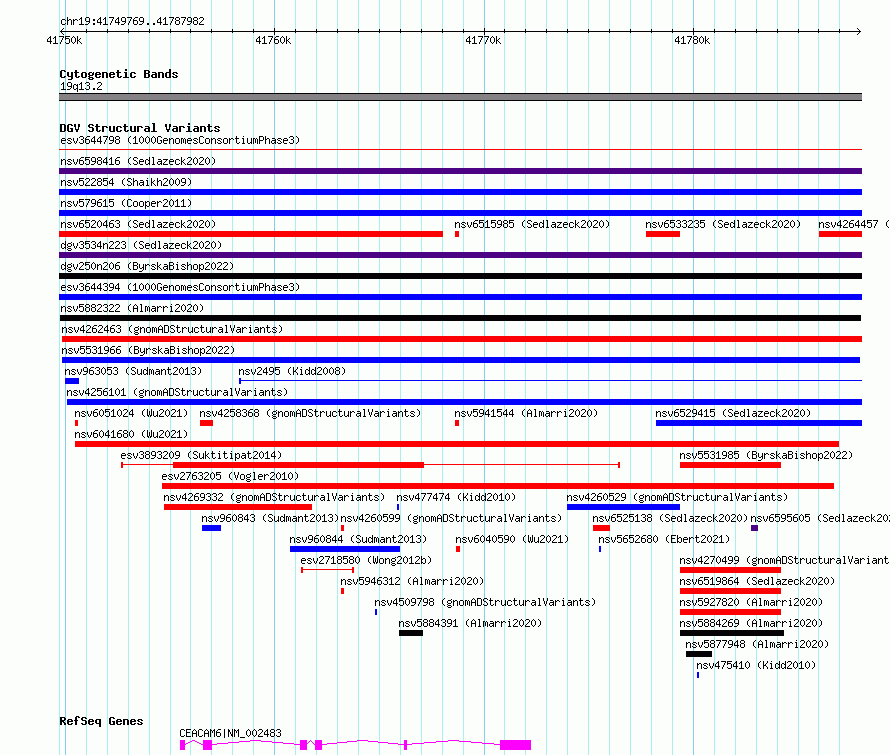Click esv2763205 Vogler2010 label
890x755 pixels.
(230, 476)
